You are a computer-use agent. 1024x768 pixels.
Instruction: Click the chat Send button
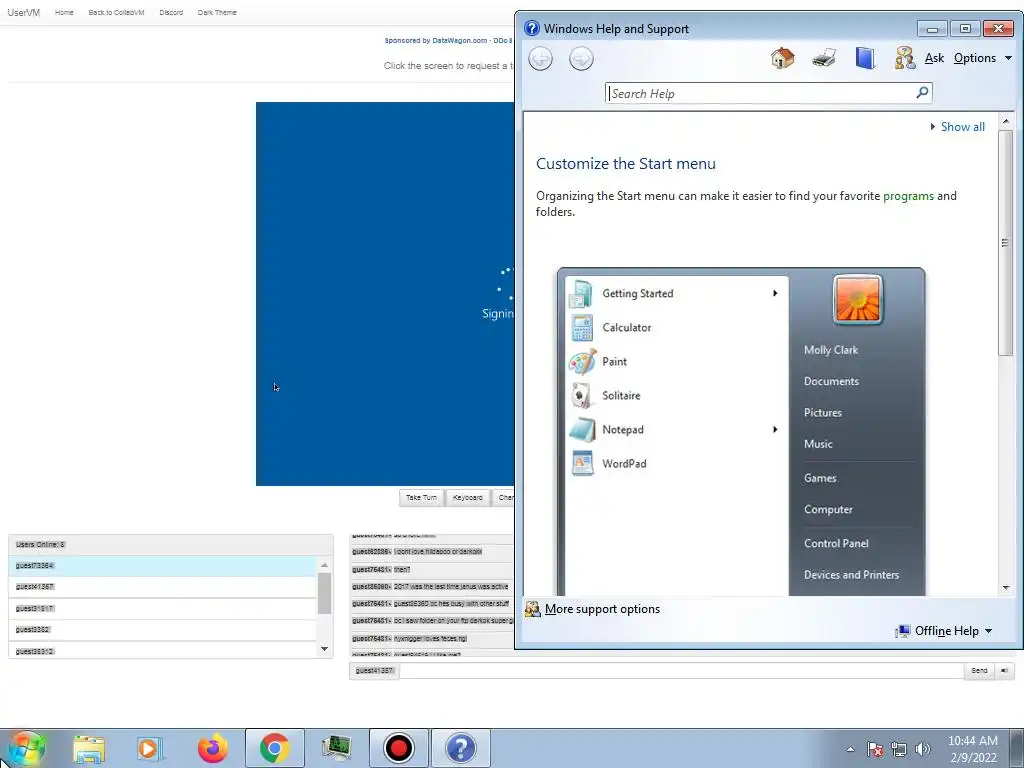click(979, 671)
